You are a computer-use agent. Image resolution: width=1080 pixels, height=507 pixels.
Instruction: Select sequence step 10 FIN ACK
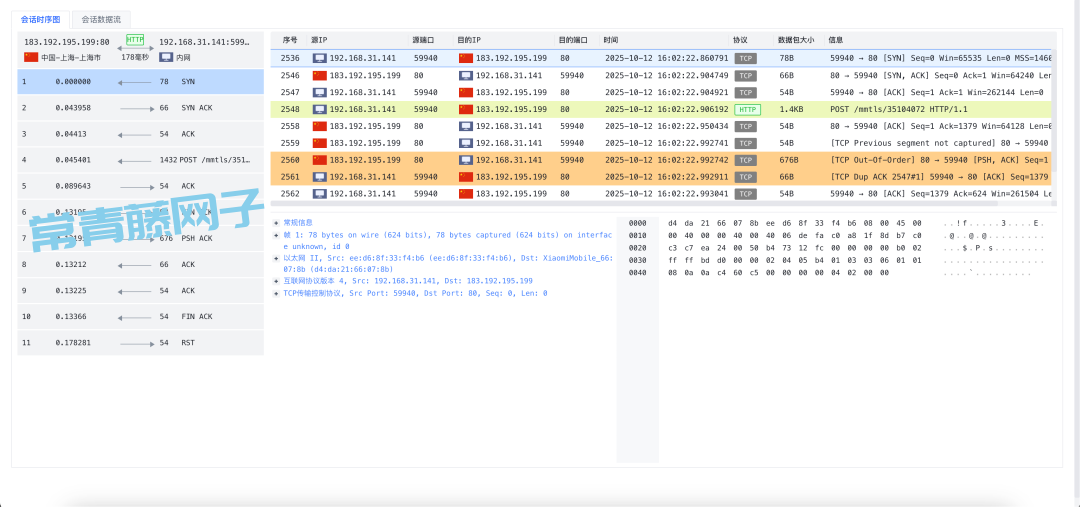(x=140, y=317)
